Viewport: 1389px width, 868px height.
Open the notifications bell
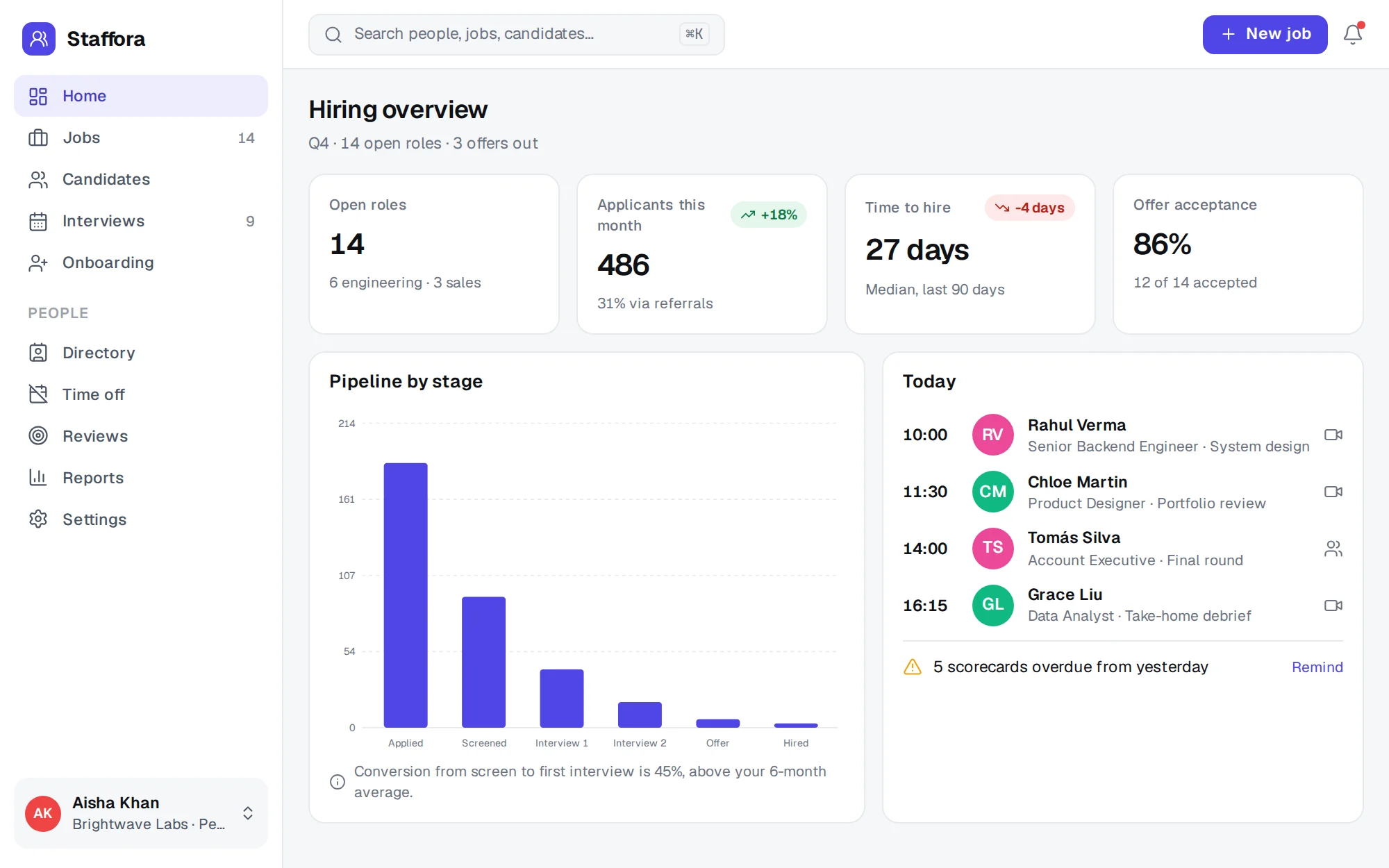(1352, 34)
